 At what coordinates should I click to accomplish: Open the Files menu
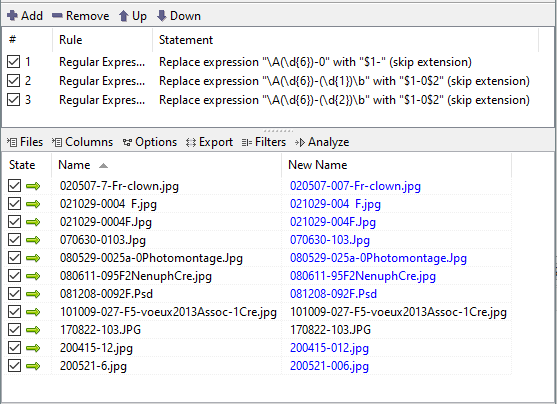point(25,142)
